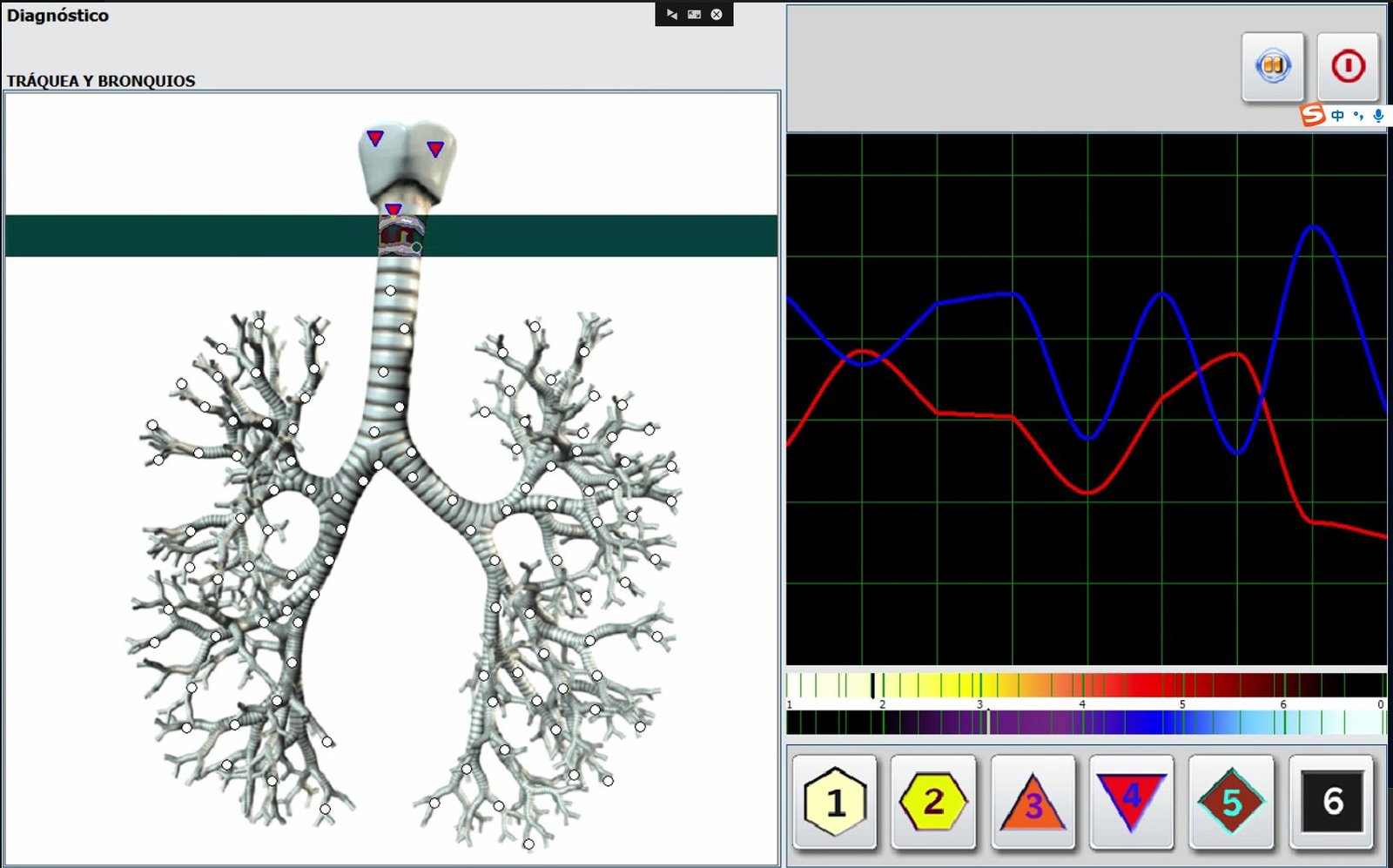The width and height of the screenshot is (1393, 868).
Task: Click right red triangle marker on larynx
Action: pos(435,149)
